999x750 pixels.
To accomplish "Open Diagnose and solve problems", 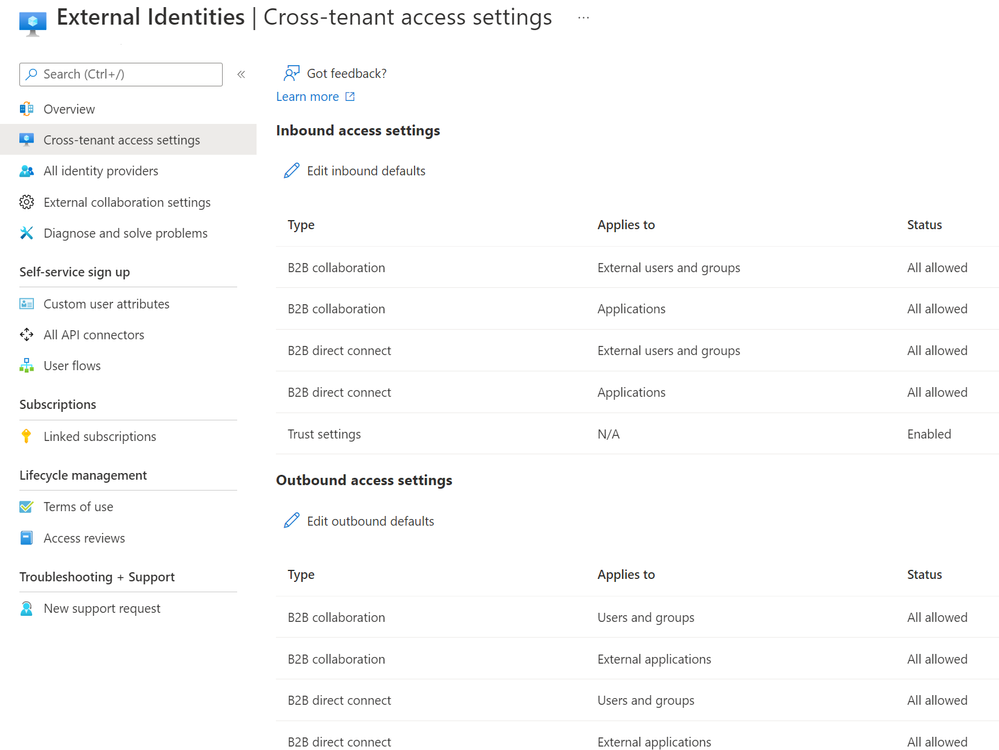I will 128,233.
